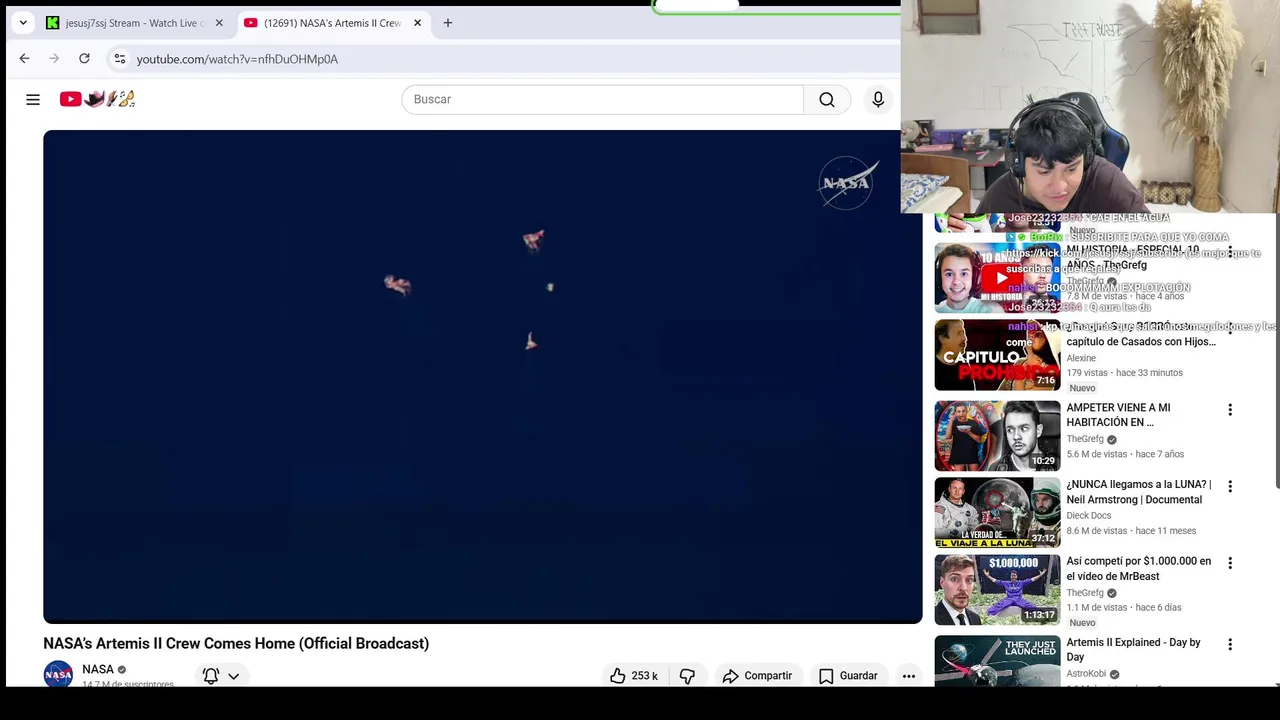Click the 253 k like count
The image size is (1280, 720).
[645, 676]
